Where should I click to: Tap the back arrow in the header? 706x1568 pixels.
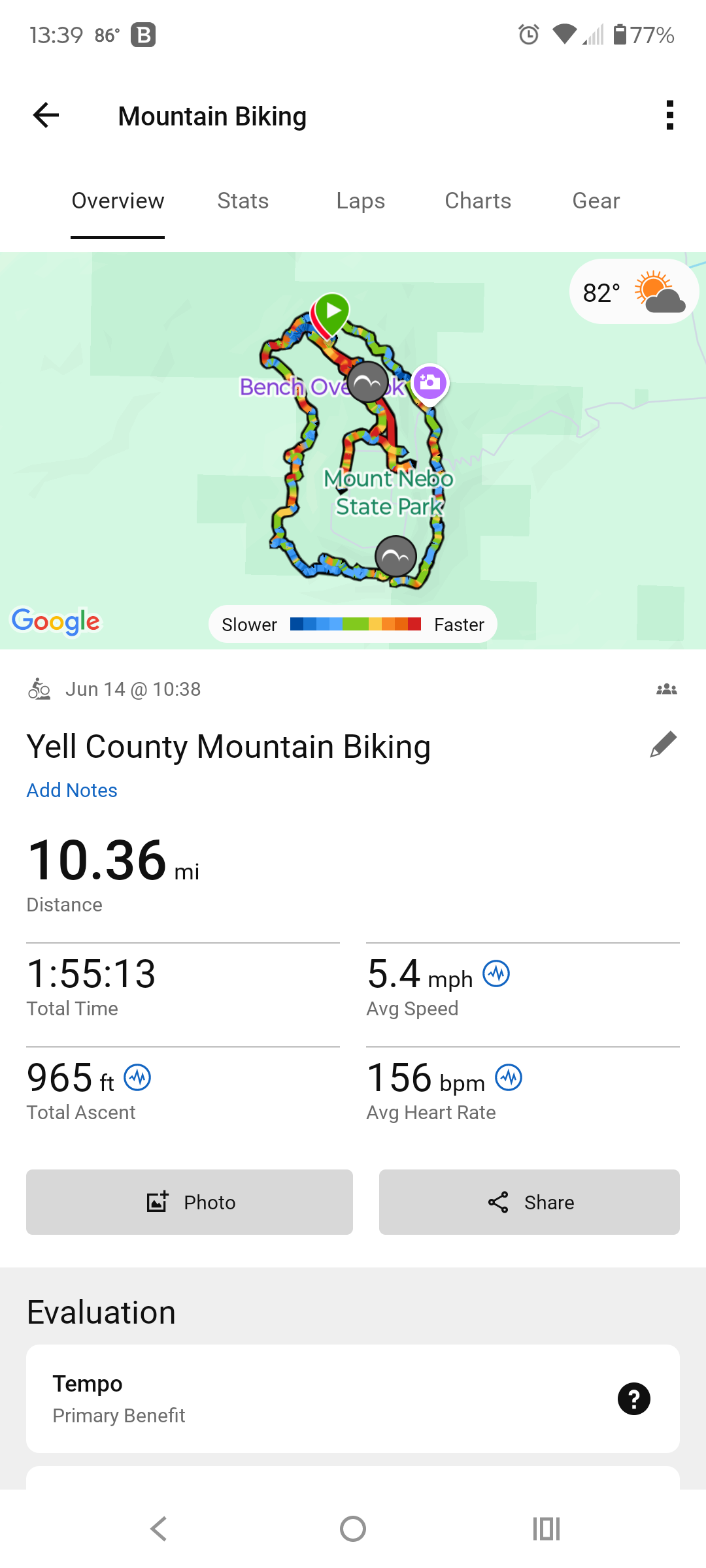46,116
